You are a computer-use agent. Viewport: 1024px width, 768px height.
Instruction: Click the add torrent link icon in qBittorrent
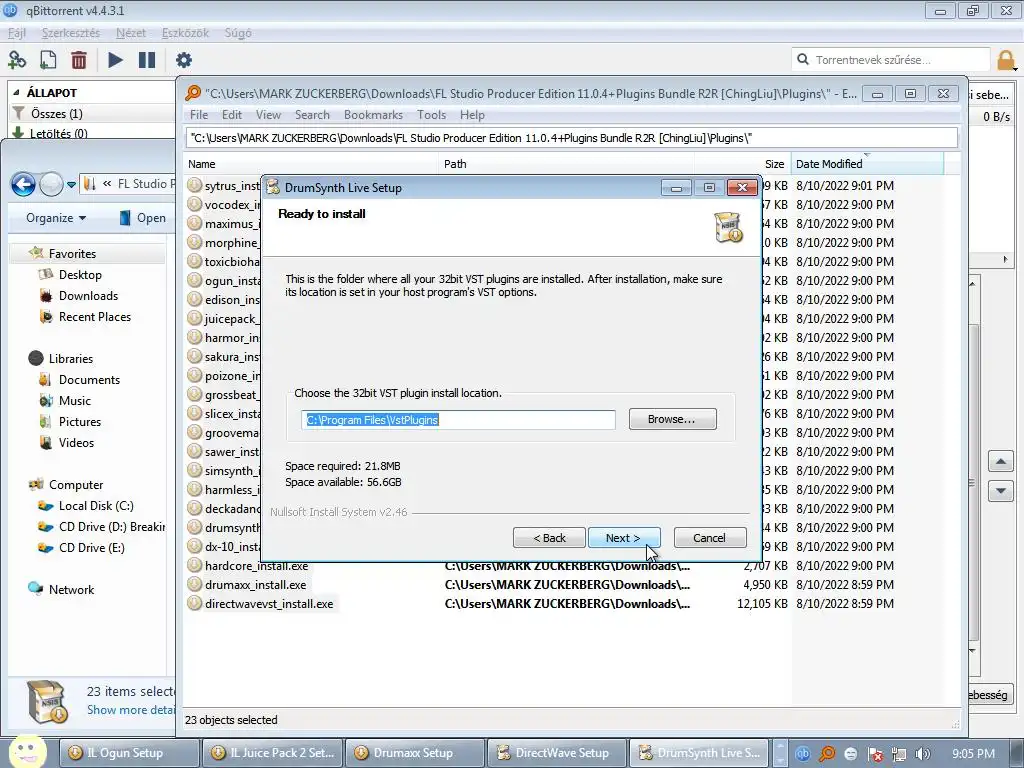(x=17, y=60)
